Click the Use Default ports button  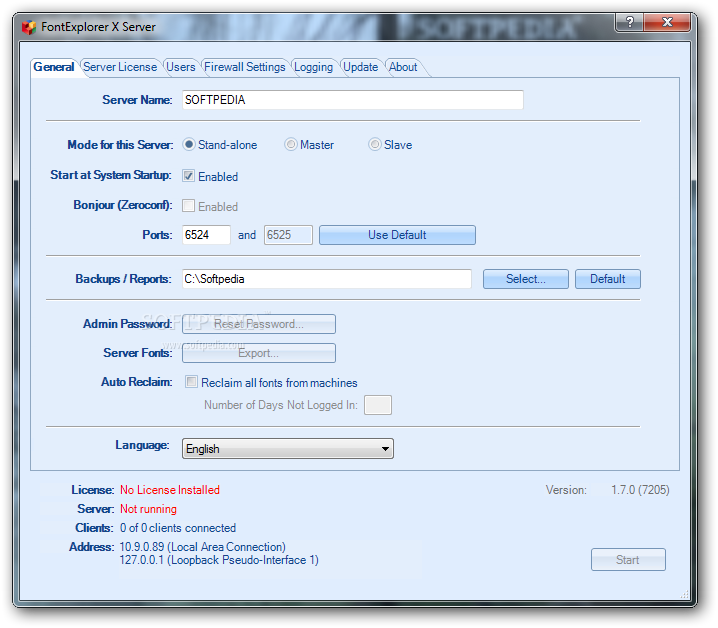397,235
